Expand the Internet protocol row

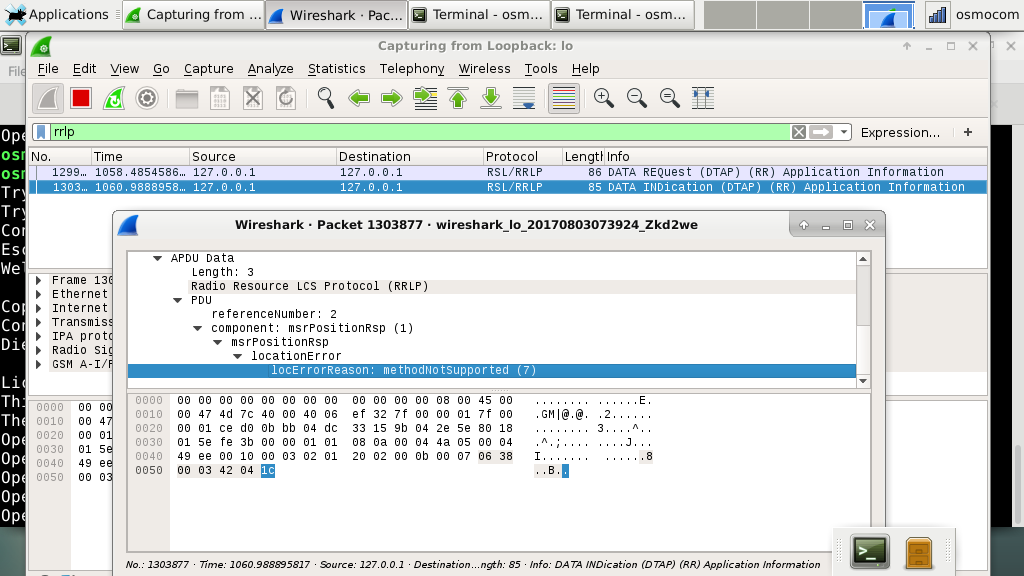click(x=39, y=308)
